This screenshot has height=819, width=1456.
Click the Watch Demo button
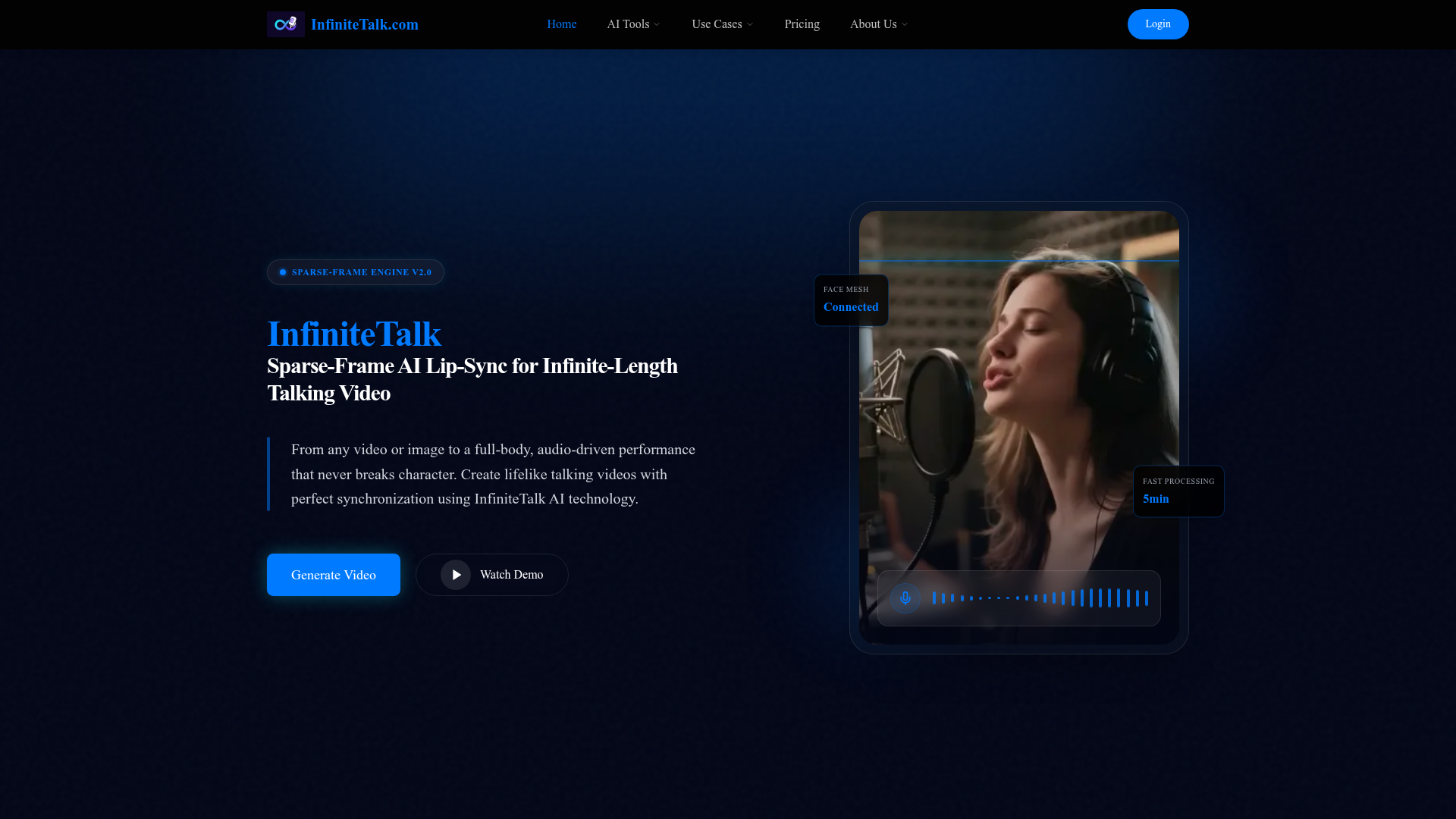[x=491, y=574]
